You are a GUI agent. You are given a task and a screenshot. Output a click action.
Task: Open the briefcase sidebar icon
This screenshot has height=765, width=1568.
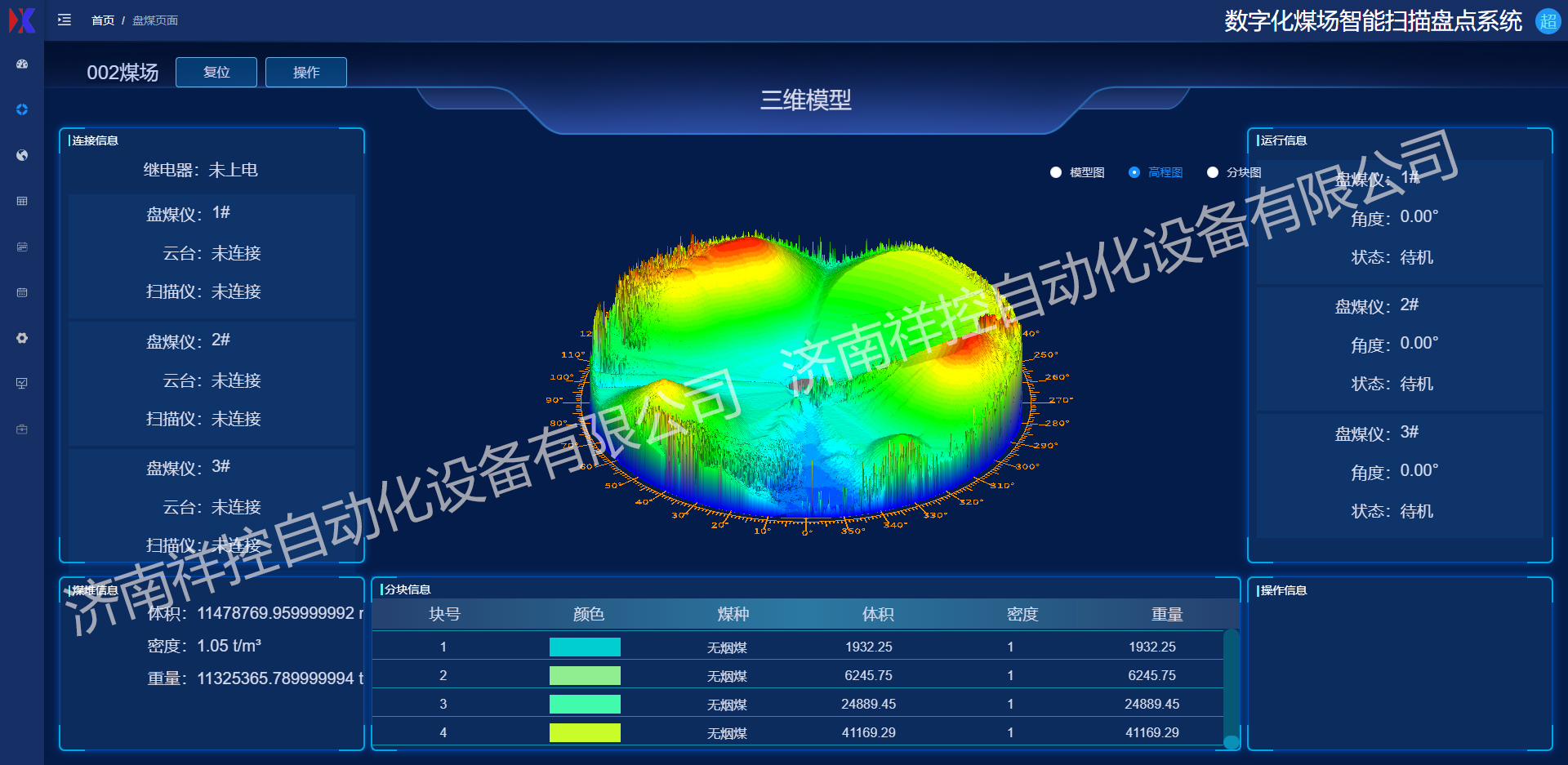22,429
